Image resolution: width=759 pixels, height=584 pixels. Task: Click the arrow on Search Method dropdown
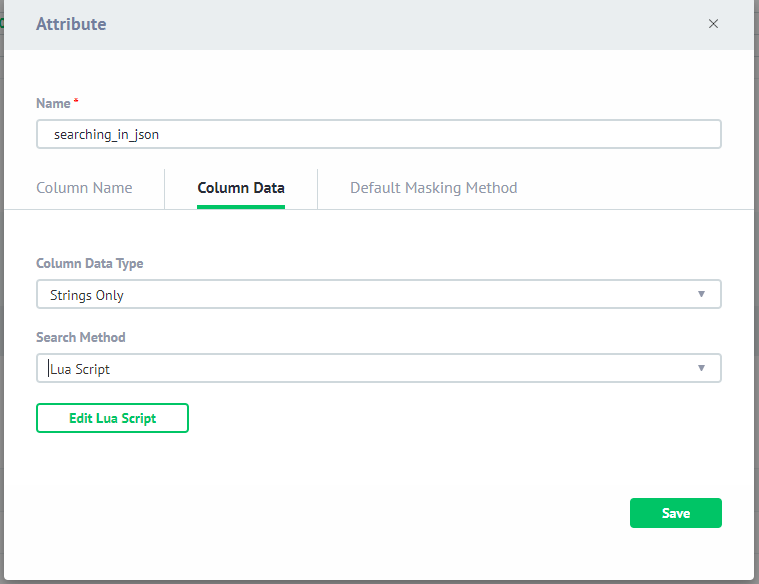tap(701, 369)
